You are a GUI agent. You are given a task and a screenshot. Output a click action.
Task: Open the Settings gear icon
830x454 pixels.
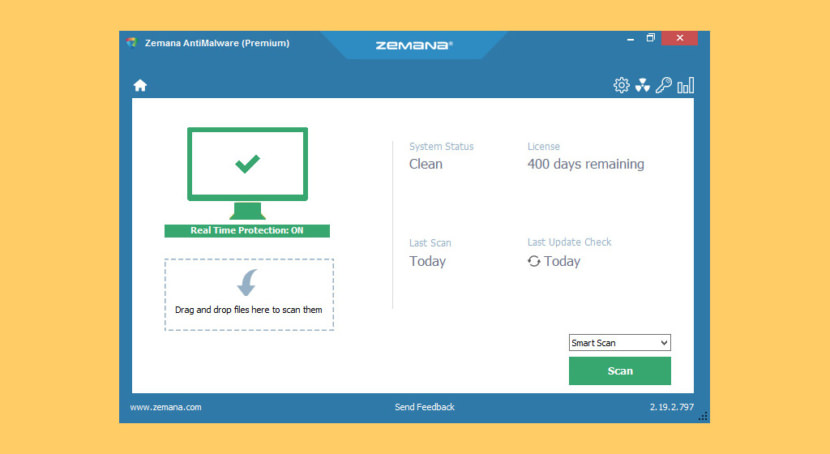tap(621, 86)
